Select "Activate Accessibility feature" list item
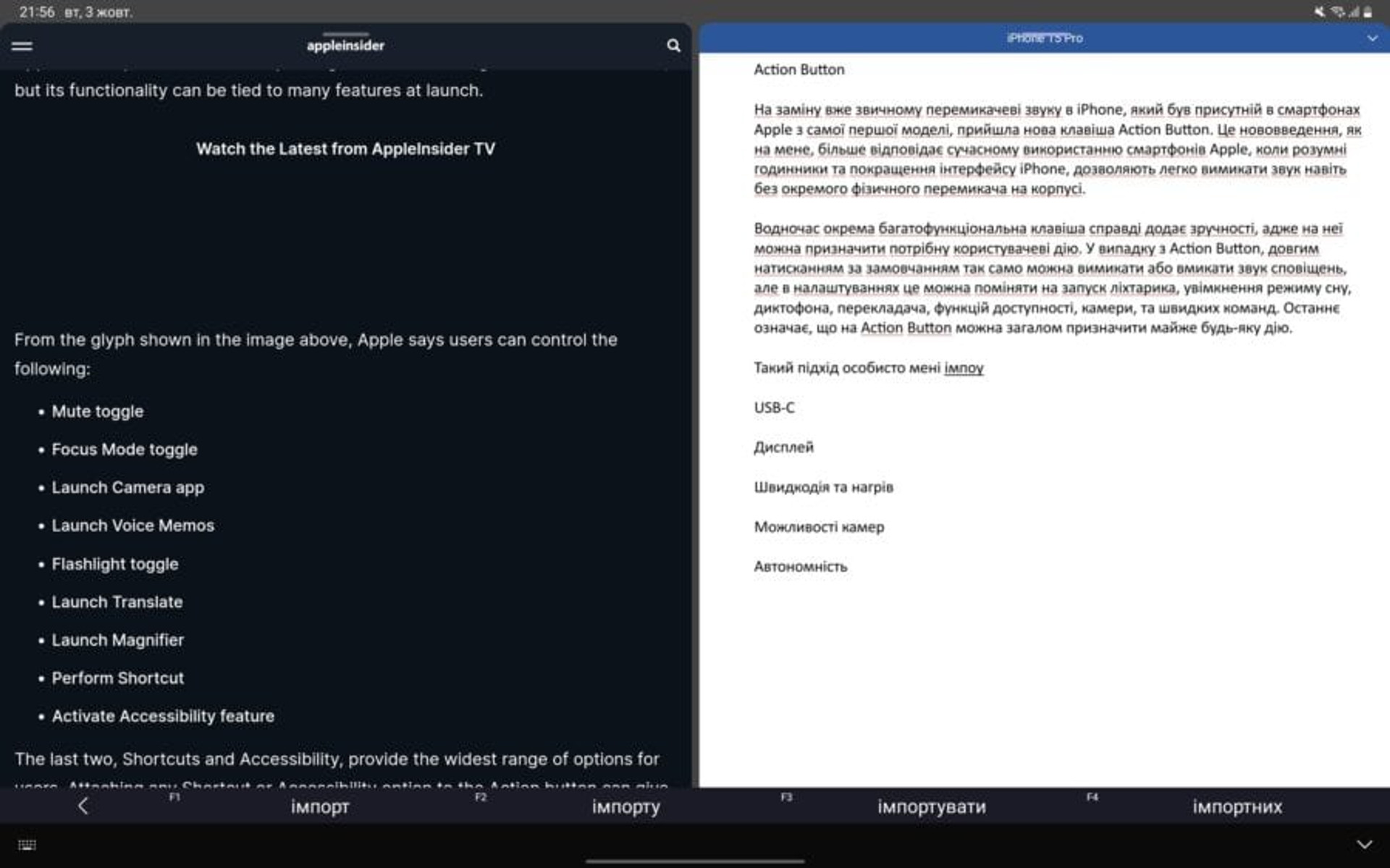The height and width of the screenshot is (868, 1390). pos(163,717)
